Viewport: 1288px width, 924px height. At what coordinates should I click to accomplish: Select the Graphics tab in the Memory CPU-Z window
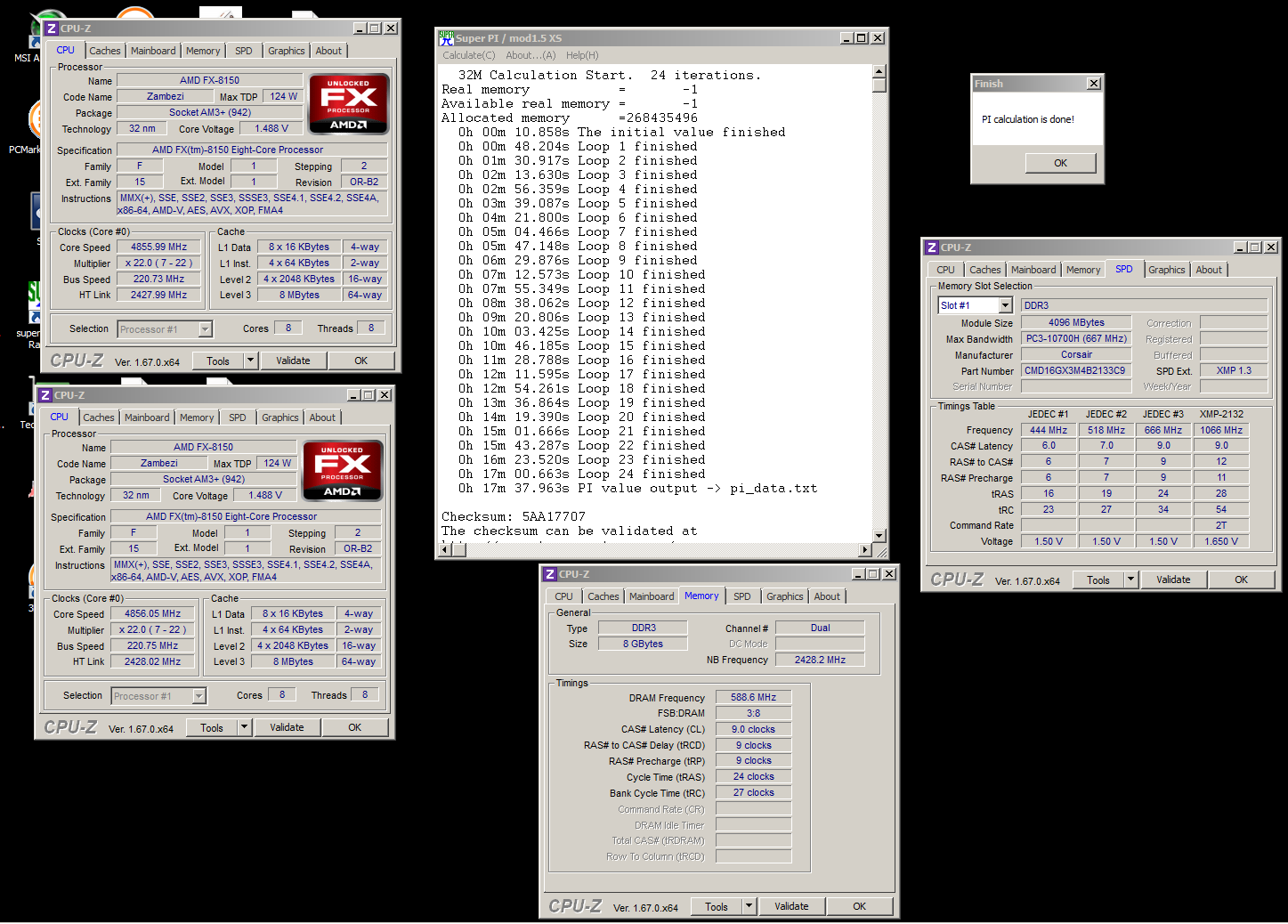(x=784, y=596)
